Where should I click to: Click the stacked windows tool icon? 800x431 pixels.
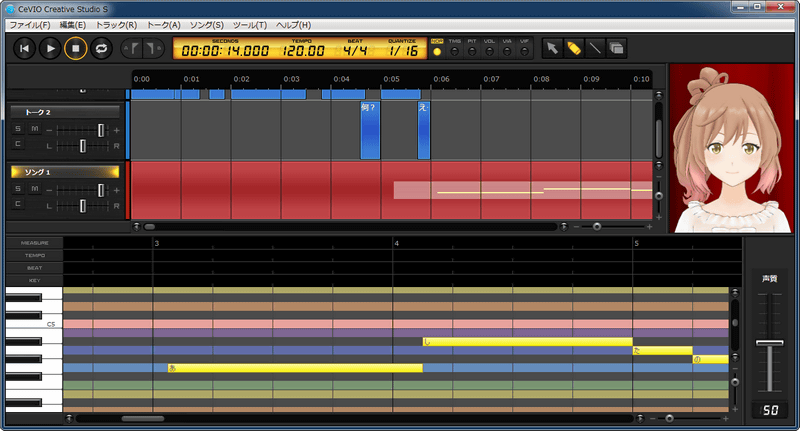click(616, 48)
